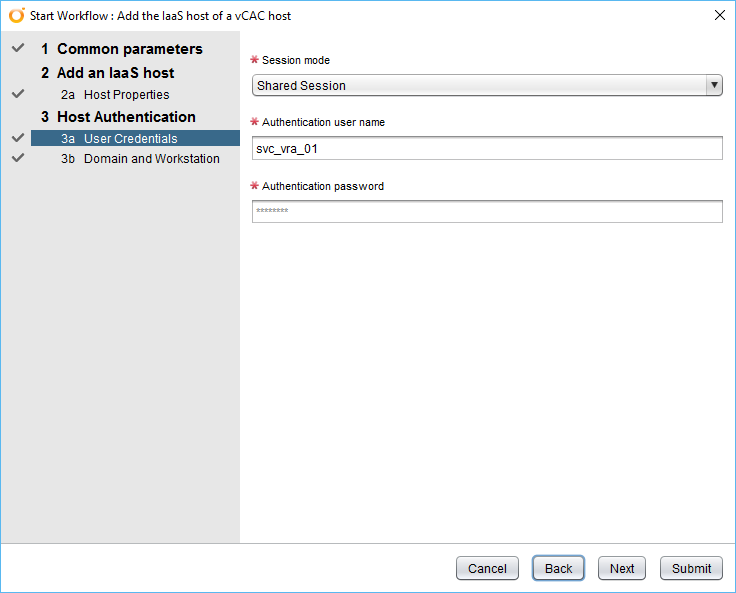Screen dimensions: 736x593
Task: Click the checkmark beside User Credentials
Action: [17, 139]
